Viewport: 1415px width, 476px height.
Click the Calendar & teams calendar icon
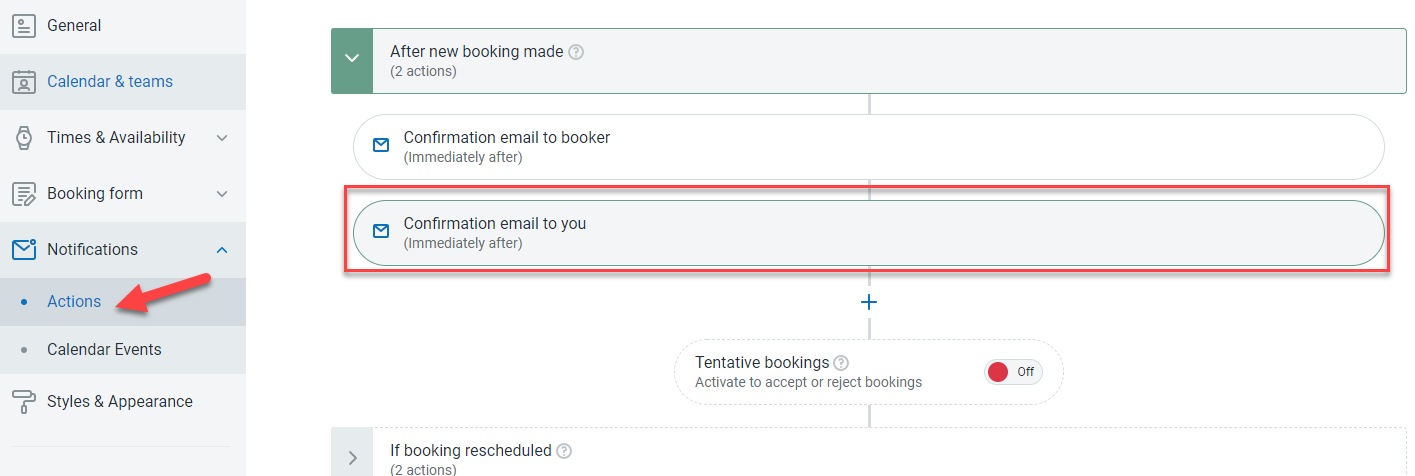tap(24, 82)
